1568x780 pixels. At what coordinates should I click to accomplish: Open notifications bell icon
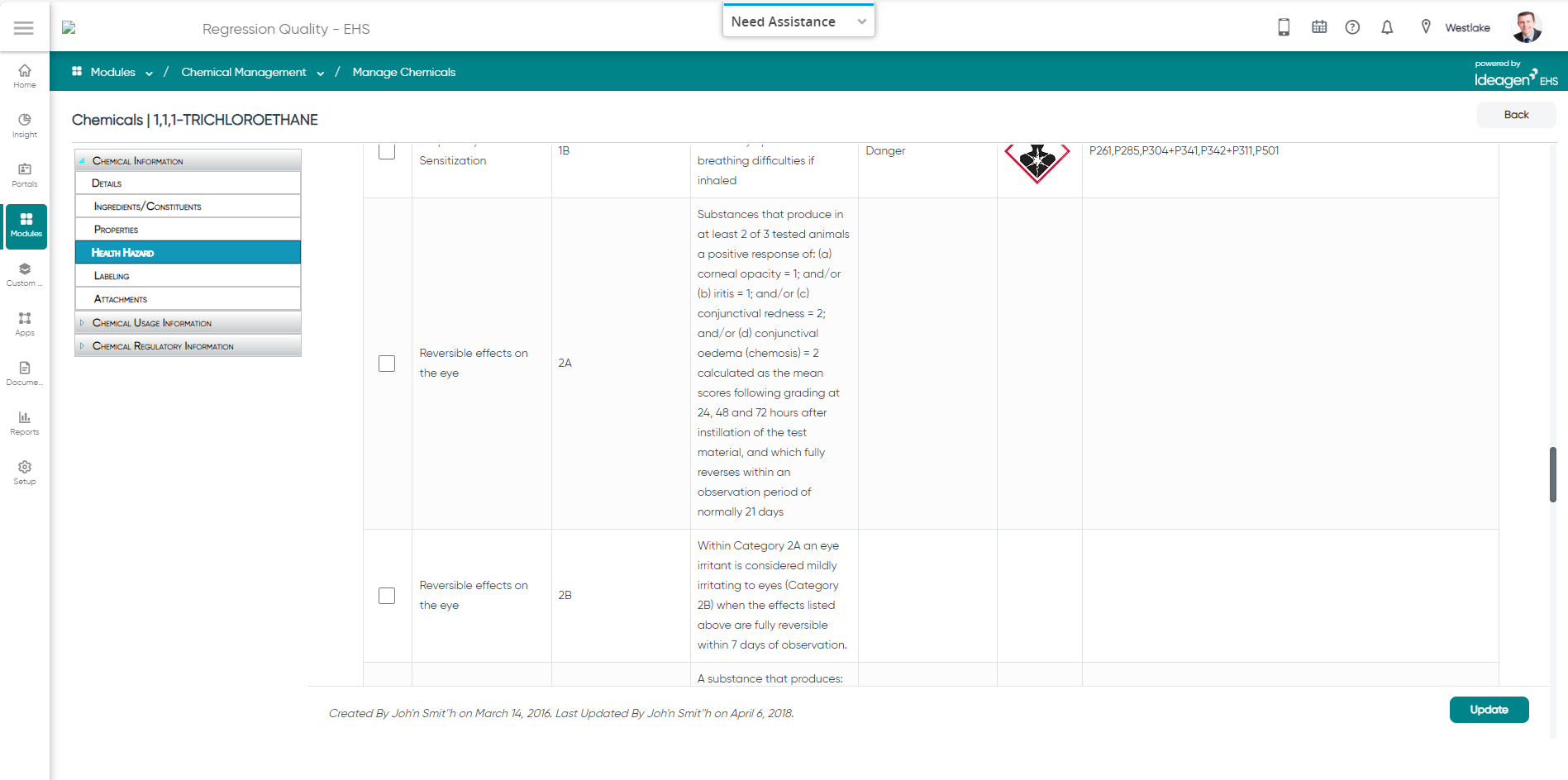point(1387,27)
